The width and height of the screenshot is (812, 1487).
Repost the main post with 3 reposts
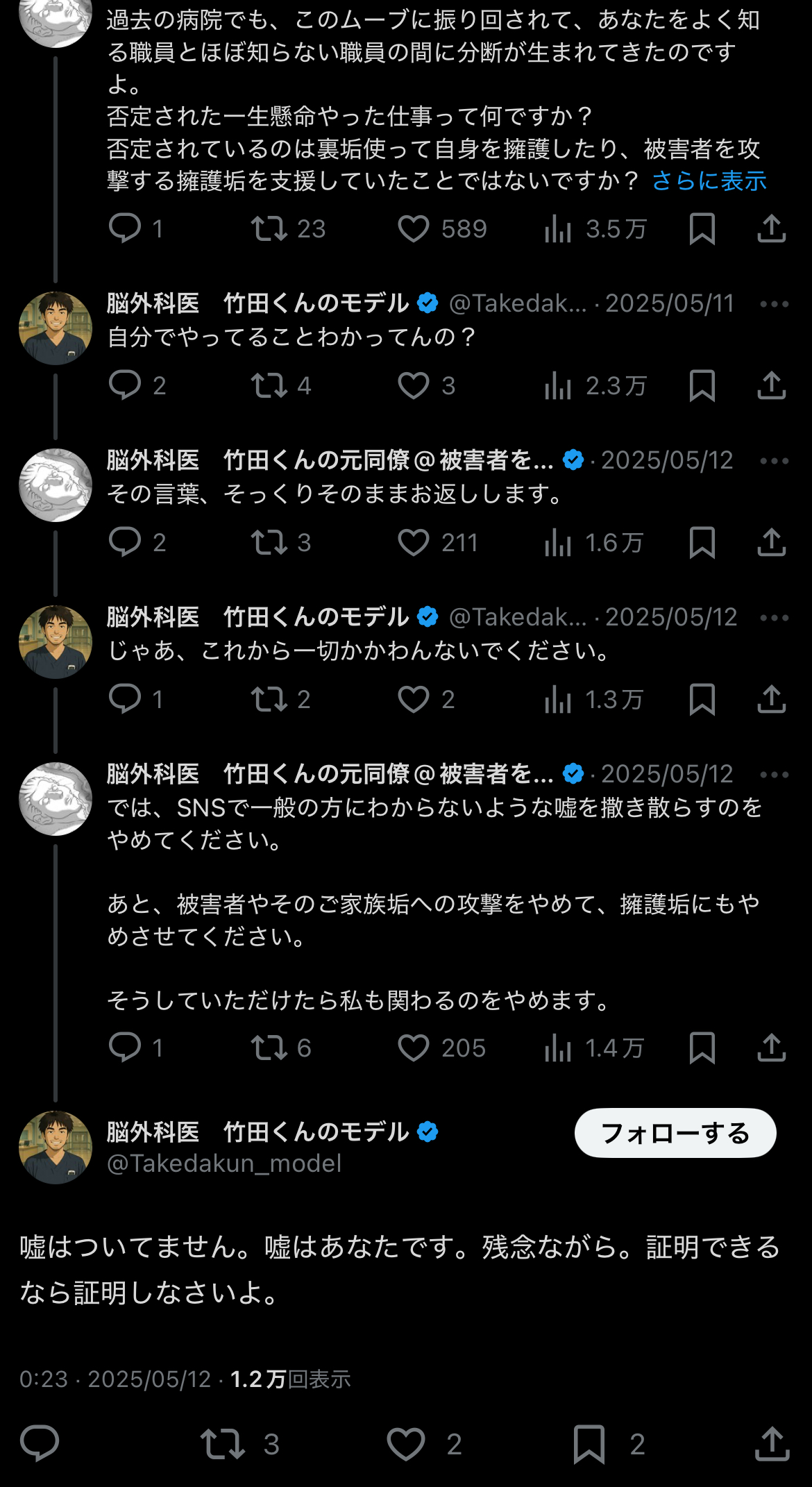point(223,1443)
